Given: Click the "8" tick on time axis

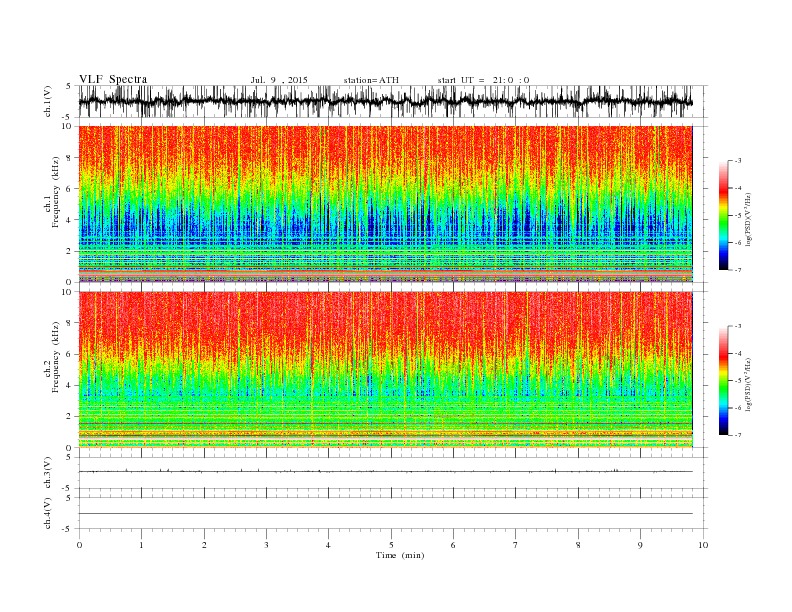Looking at the screenshot, I should coord(578,545).
